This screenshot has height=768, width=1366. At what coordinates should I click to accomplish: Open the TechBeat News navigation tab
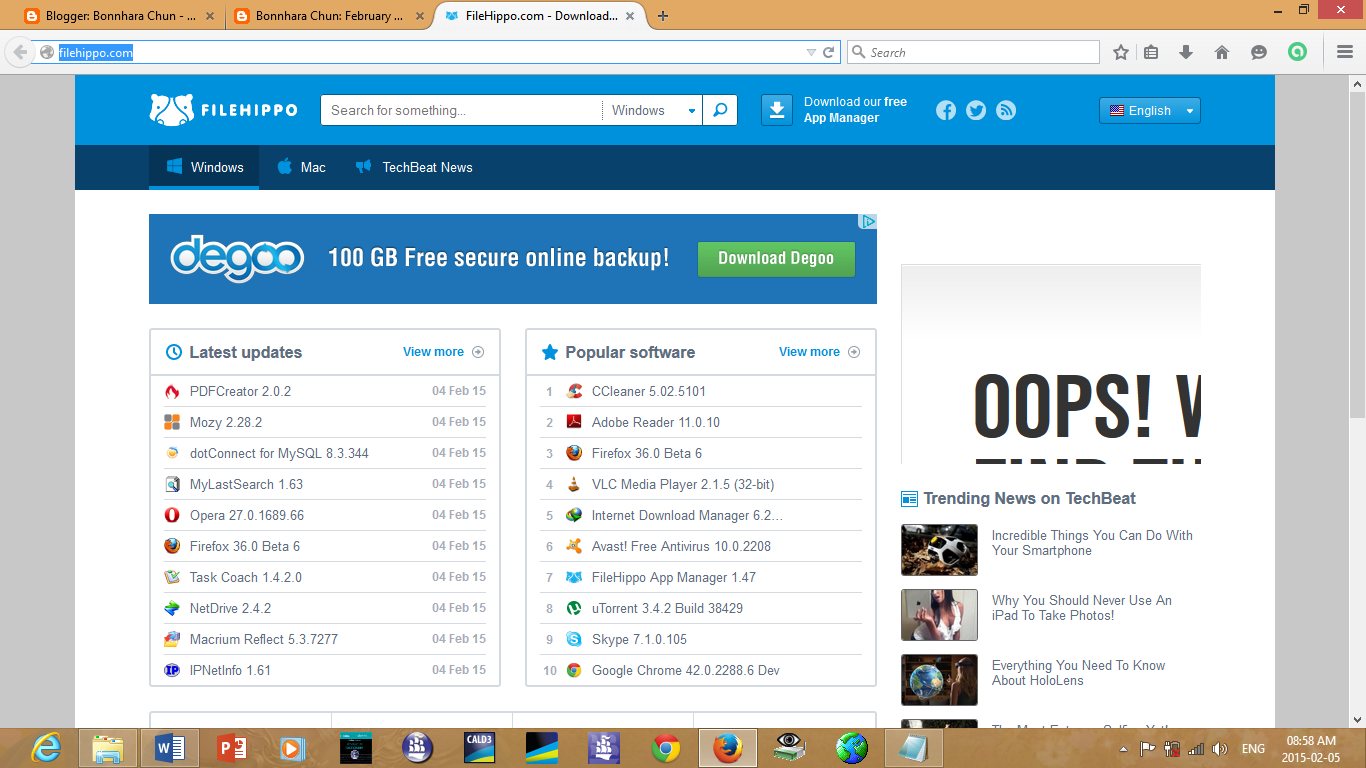tap(414, 167)
